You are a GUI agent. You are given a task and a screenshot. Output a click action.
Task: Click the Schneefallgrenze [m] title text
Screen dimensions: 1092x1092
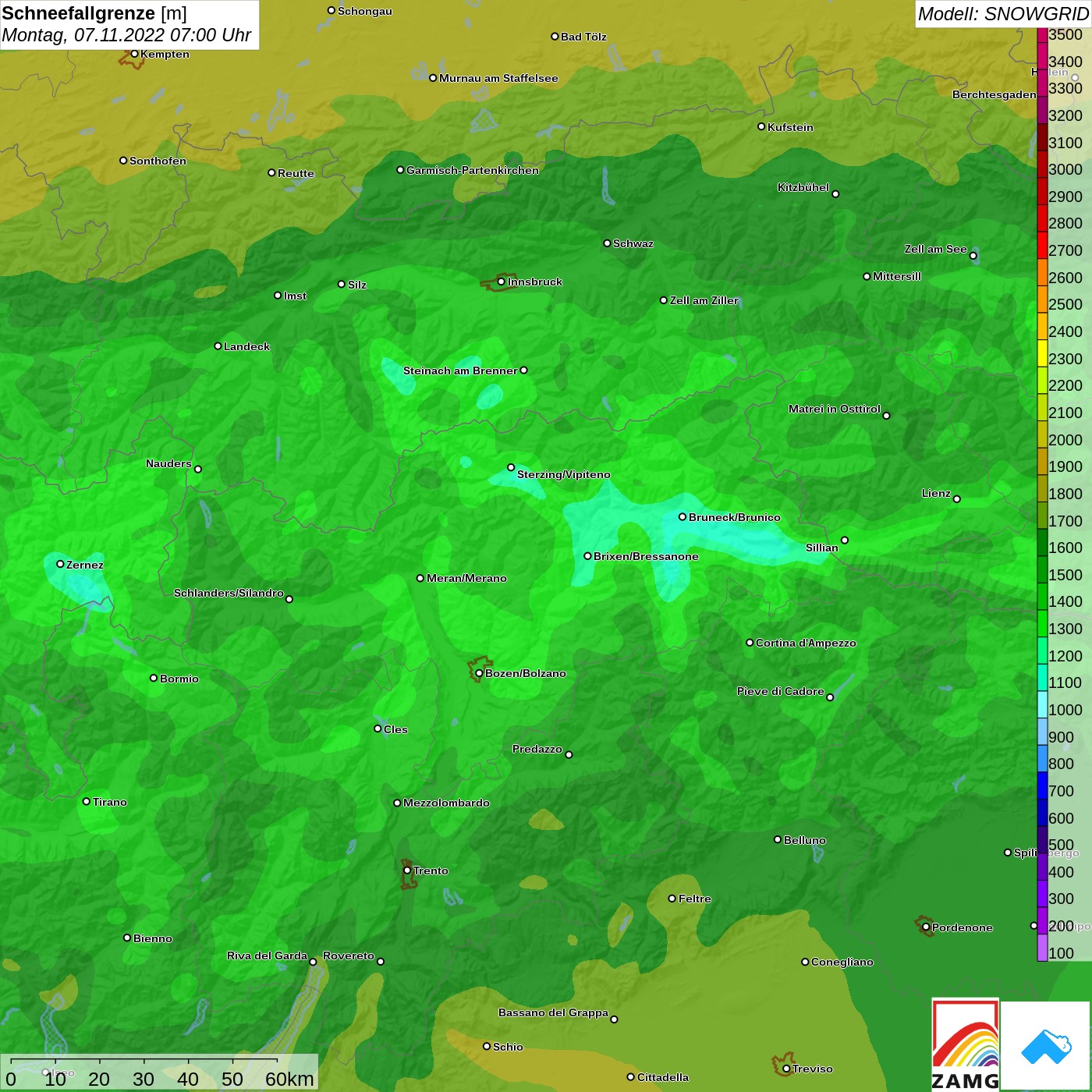(94, 13)
